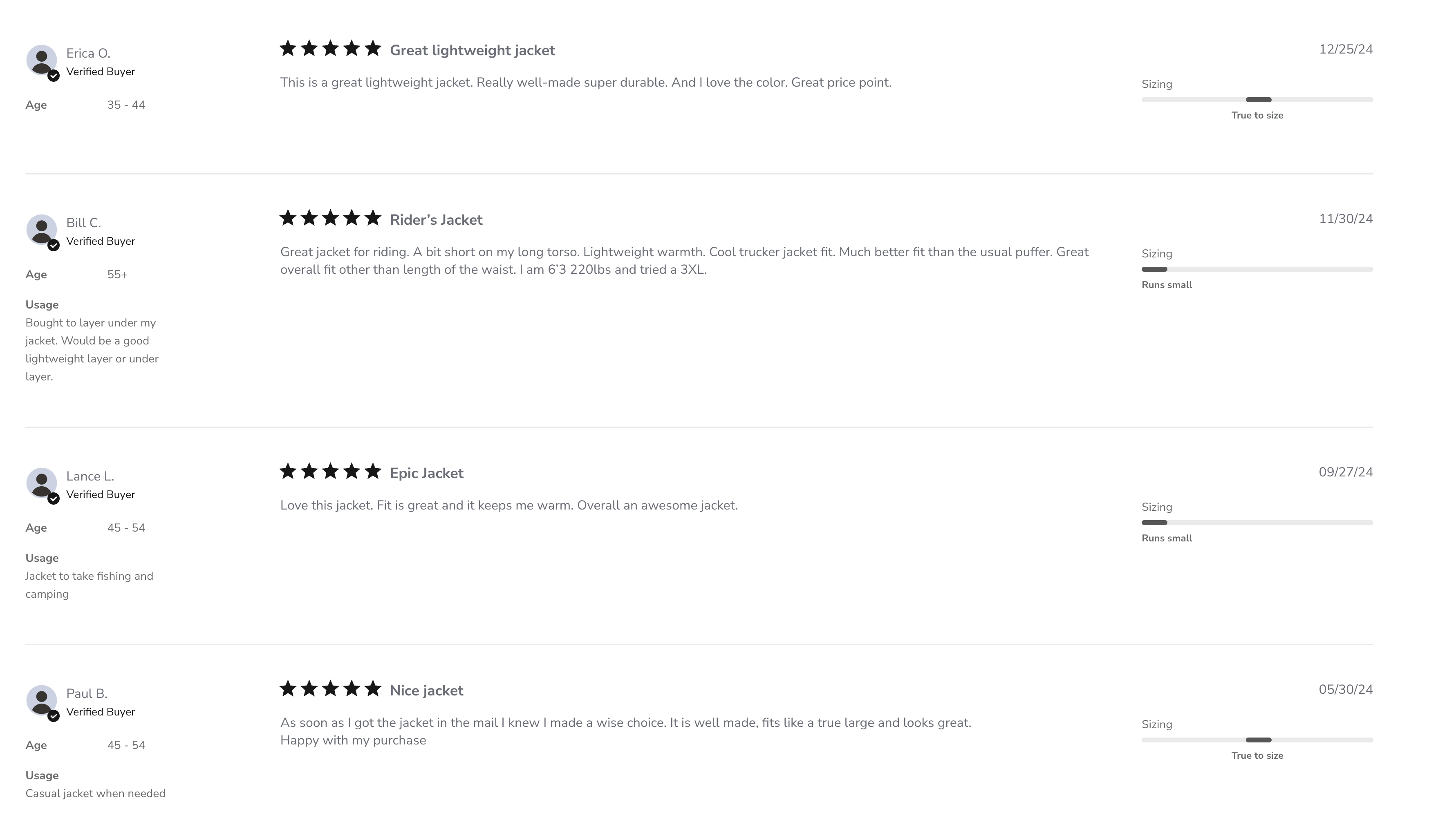Select the "Epic Jacket" review heading
The height and width of the screenshot is (836, 1456).
[426, 473]
